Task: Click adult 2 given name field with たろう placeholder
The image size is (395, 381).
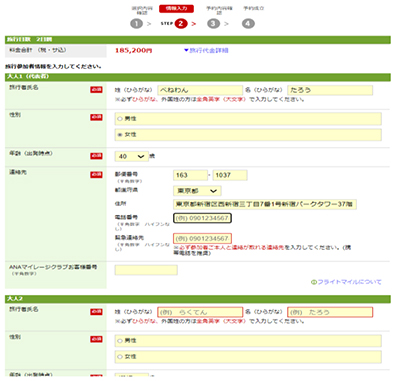Action: [330, 312]
